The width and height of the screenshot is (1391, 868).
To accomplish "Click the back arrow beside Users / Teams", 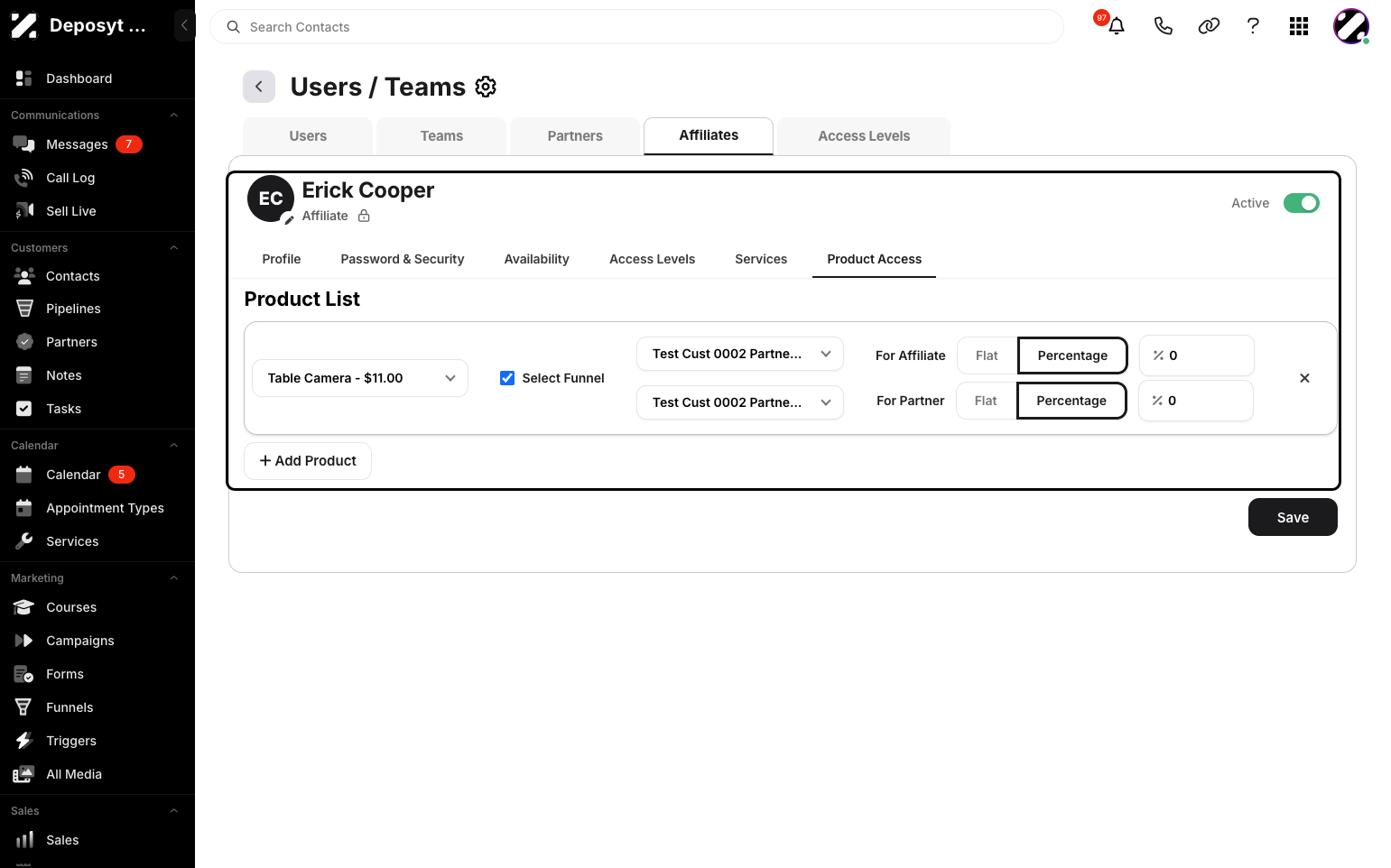I will (259, 87).
